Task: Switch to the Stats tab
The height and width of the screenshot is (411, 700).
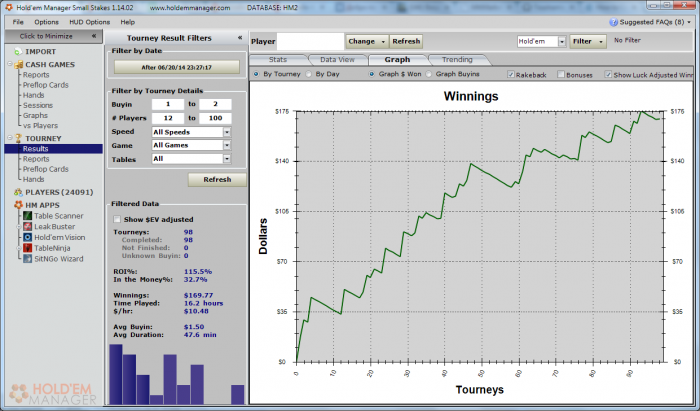Action: coord(278,59)
